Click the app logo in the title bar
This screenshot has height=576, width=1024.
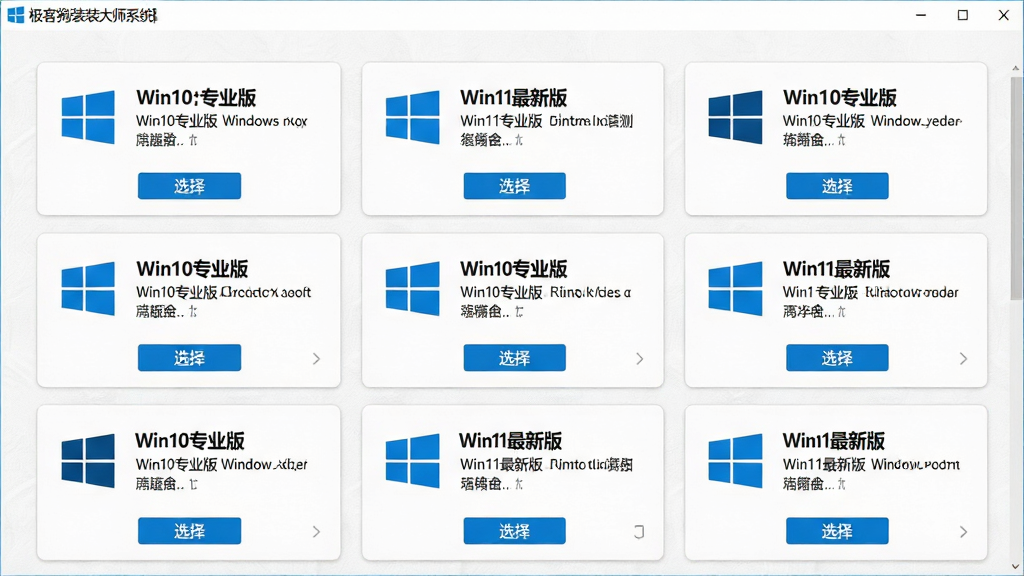16,15
